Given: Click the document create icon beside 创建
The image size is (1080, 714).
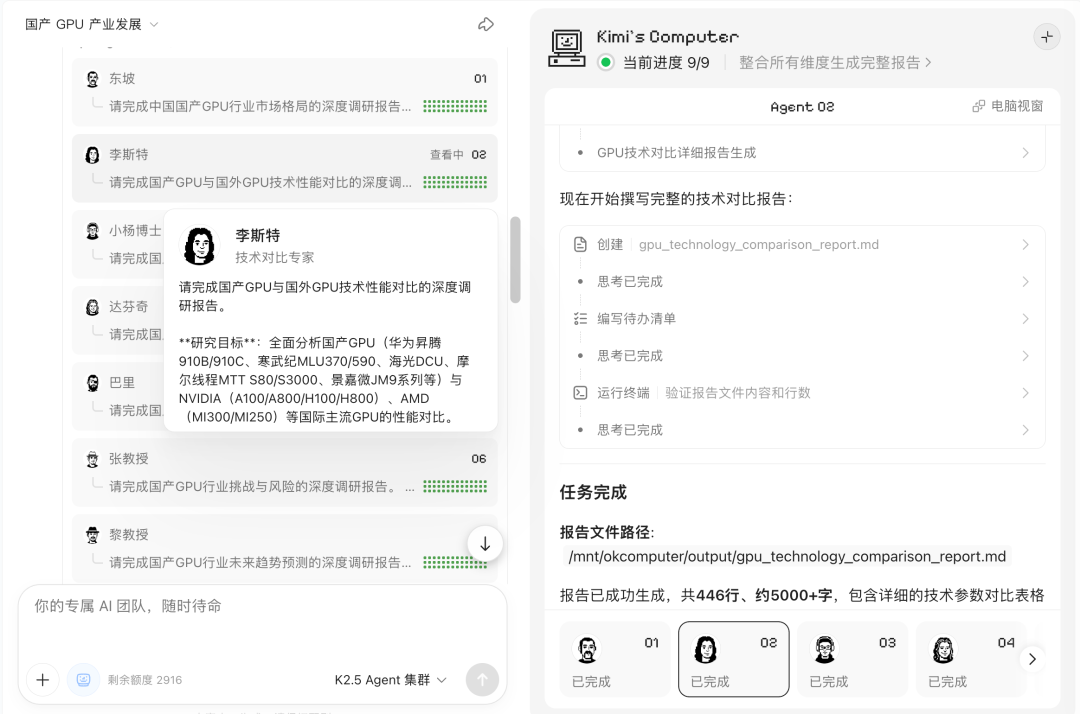Looking at the screenshot, I should click(580, 244).
